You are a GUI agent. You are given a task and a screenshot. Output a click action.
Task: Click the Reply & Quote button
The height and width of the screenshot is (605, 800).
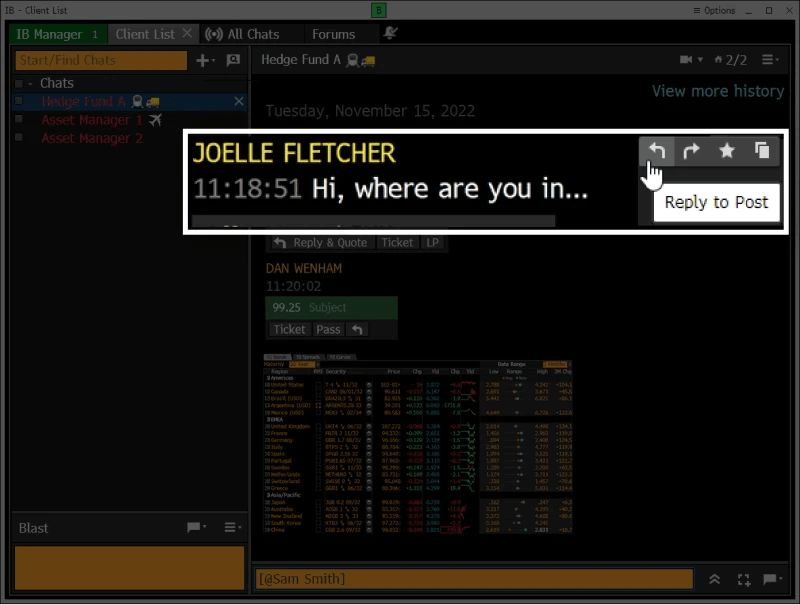pos(322,242)
